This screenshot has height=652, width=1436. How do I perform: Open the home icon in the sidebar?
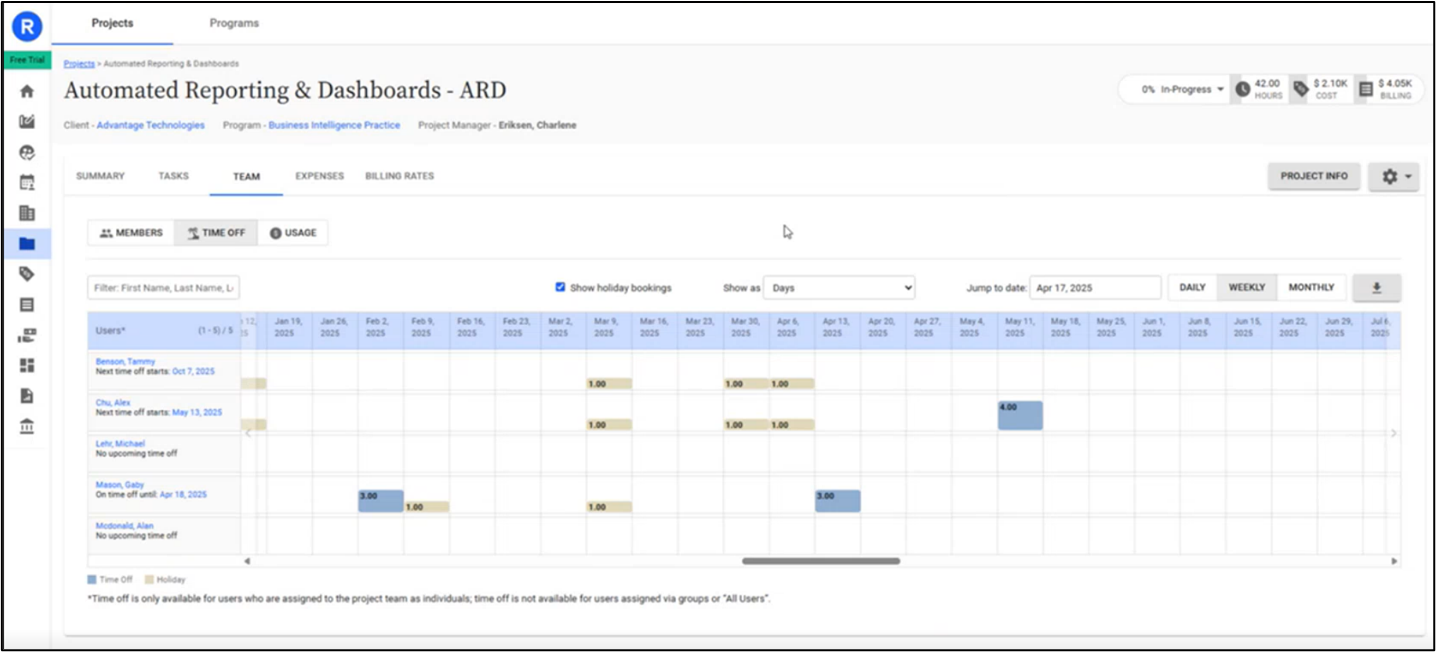[27, 91]
